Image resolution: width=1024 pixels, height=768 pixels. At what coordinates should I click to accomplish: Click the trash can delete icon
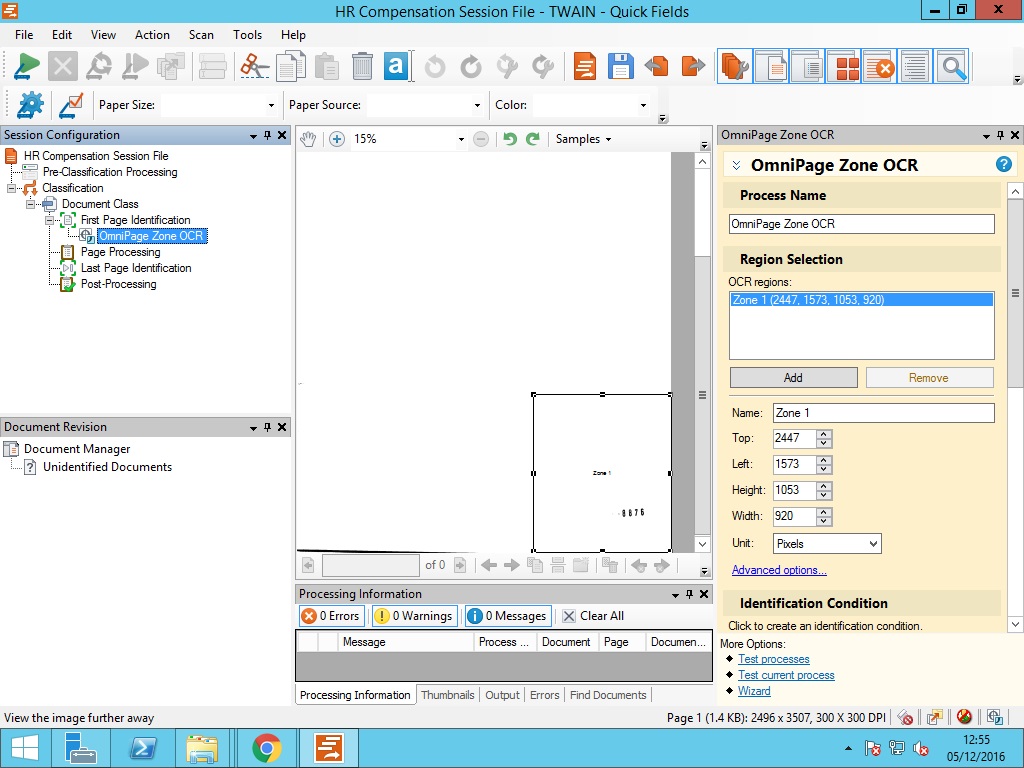click(x=362, y=67)
